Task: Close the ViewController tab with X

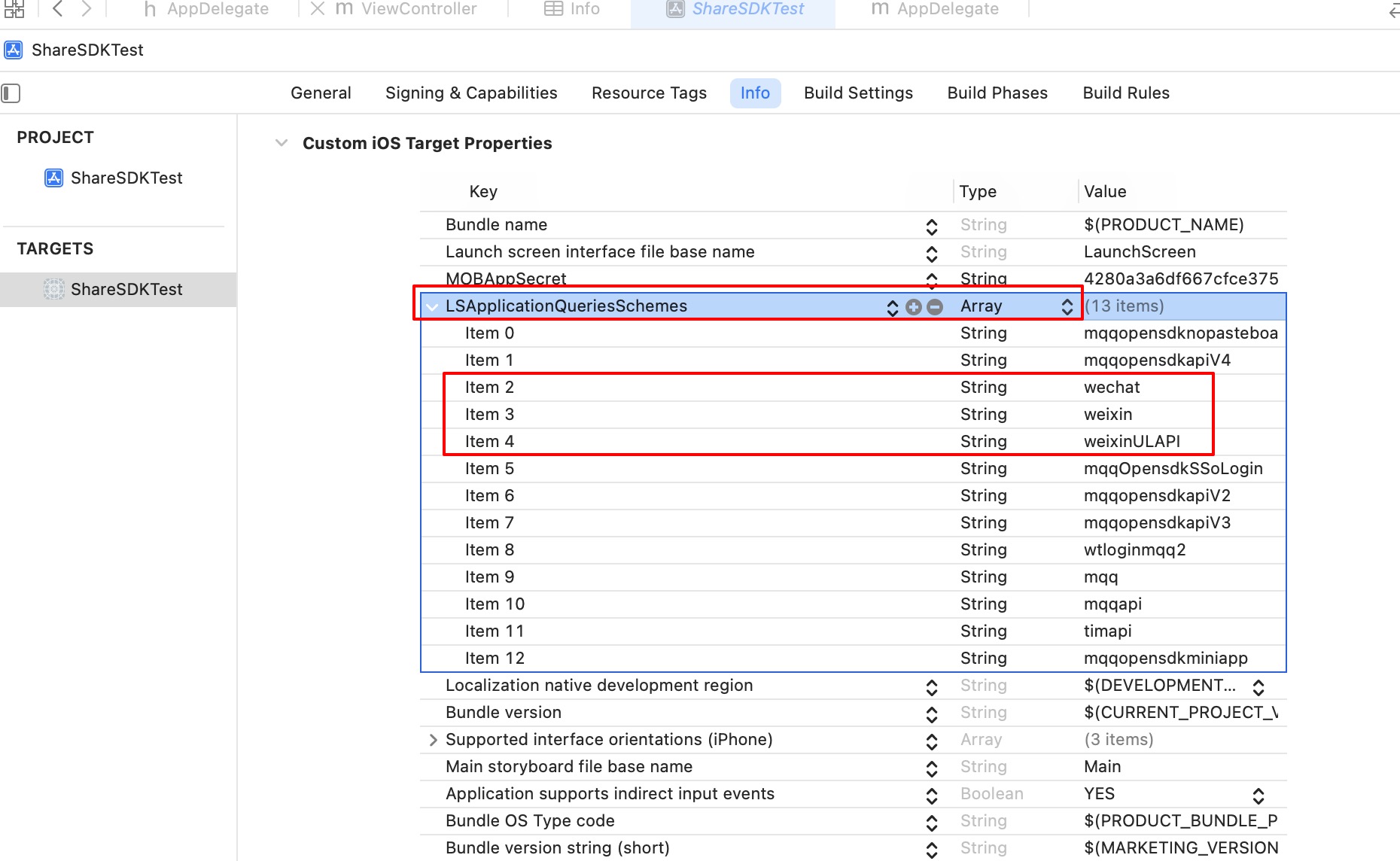Action: pos(318,9)
